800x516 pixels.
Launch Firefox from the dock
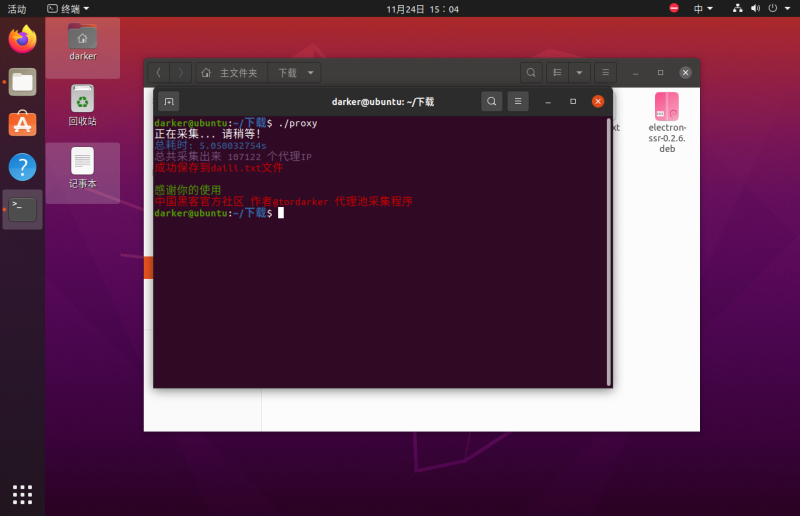tap(22, 40)
